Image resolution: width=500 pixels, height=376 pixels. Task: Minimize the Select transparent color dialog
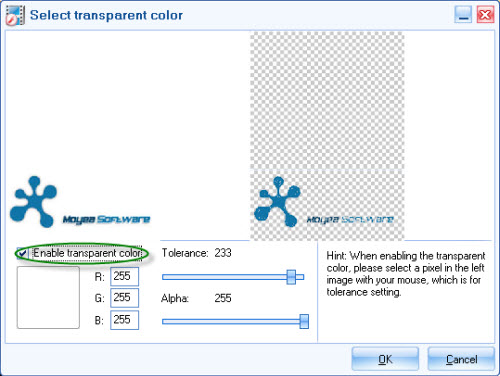coord(463,15)
